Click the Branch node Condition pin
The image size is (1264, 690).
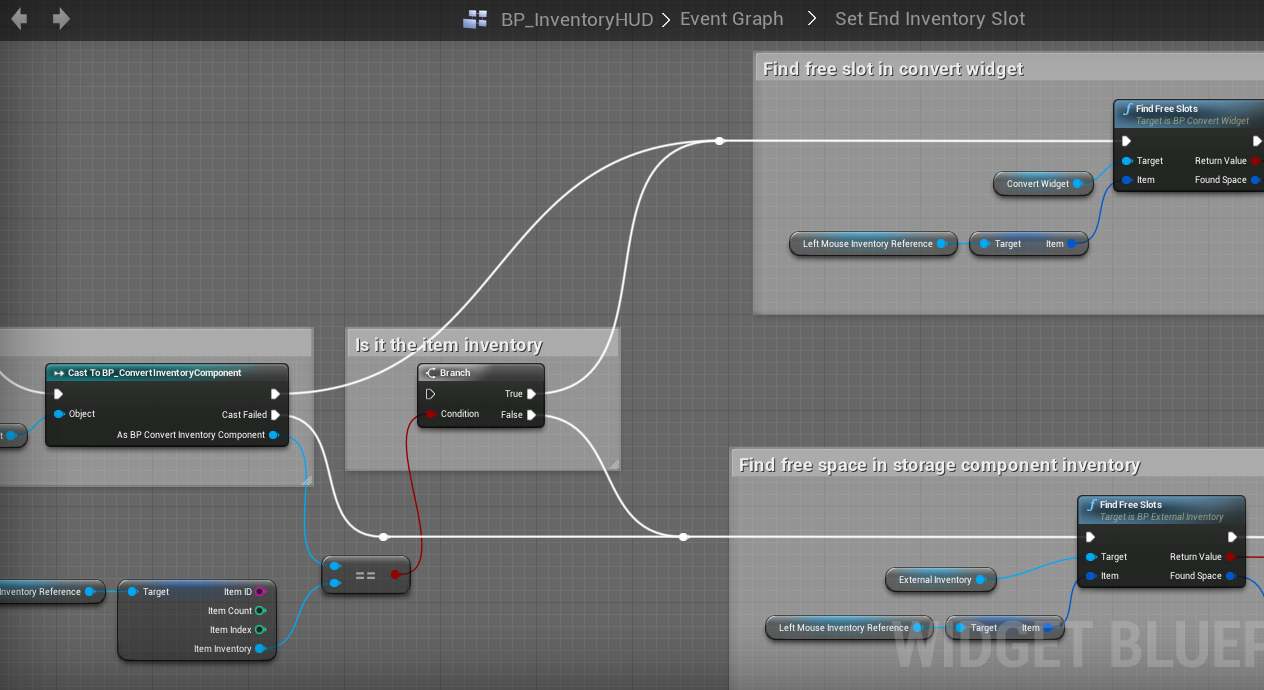tap(431, 414)
